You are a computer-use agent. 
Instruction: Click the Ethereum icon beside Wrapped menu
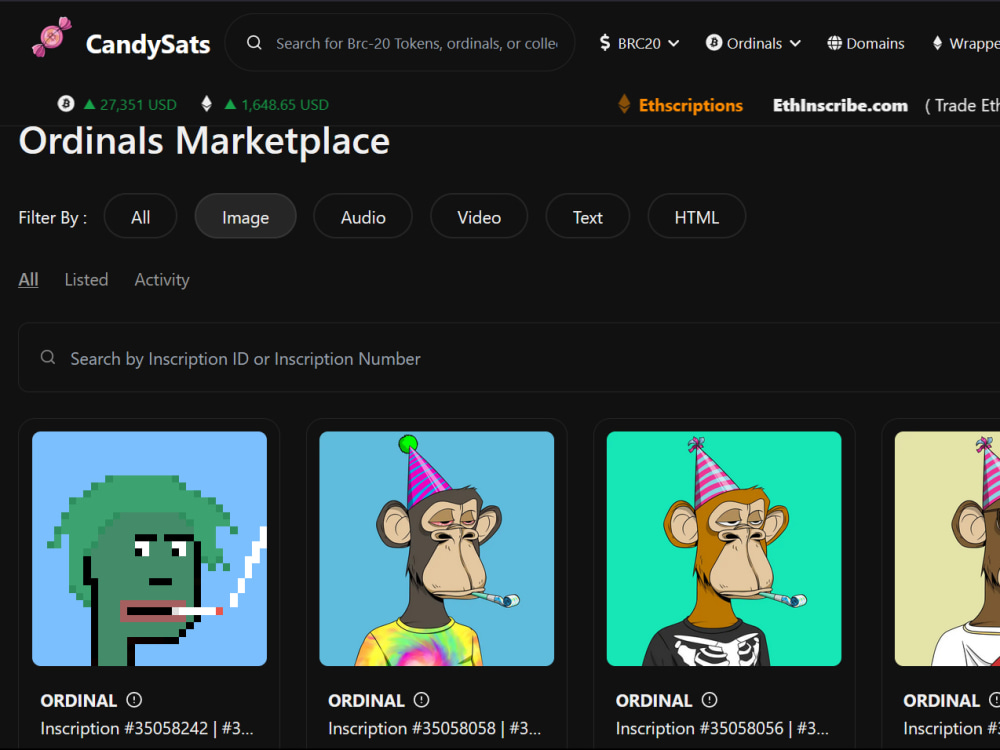pos(937,43)
